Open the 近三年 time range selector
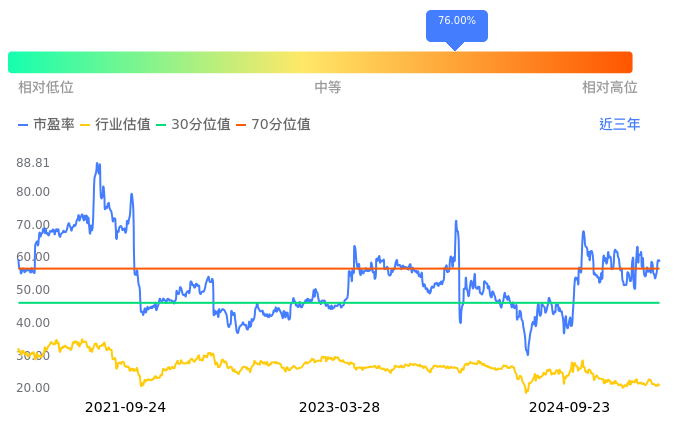 point(619,125)
